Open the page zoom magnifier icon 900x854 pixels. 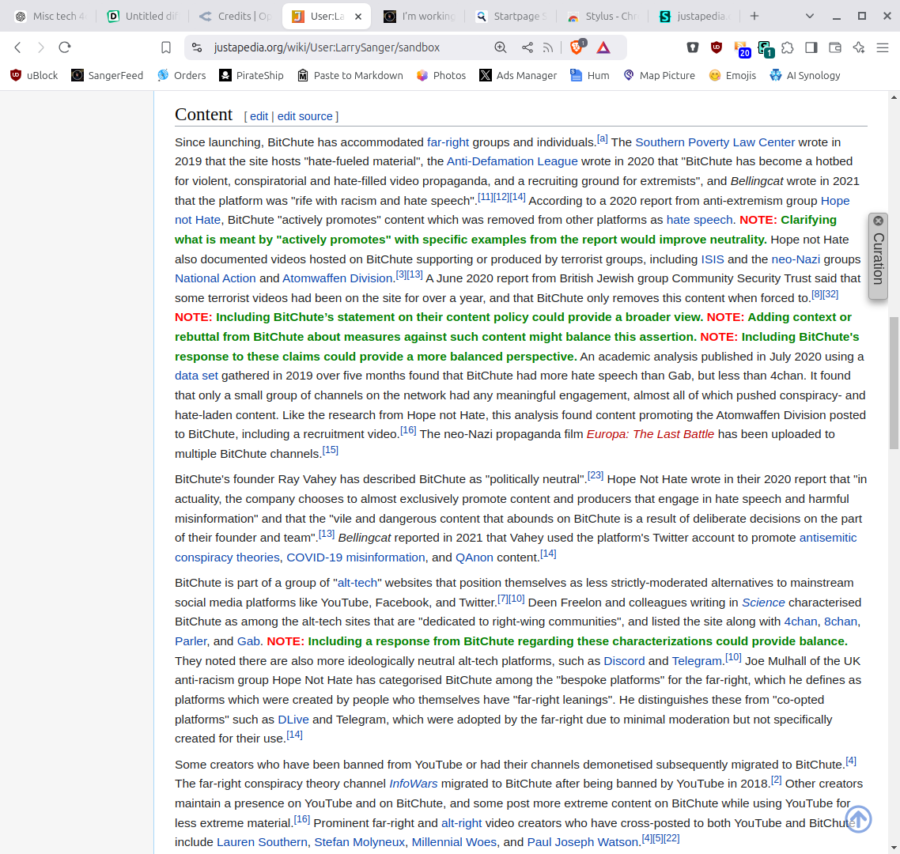point(500,47)
